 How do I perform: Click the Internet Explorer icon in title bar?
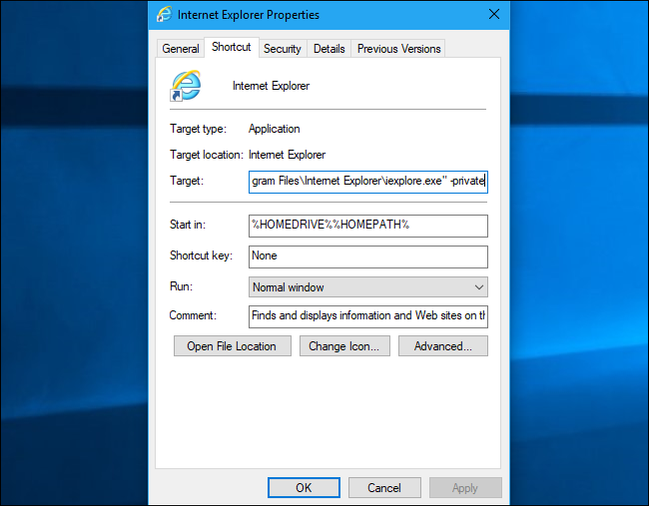click(x=163, y=15)
